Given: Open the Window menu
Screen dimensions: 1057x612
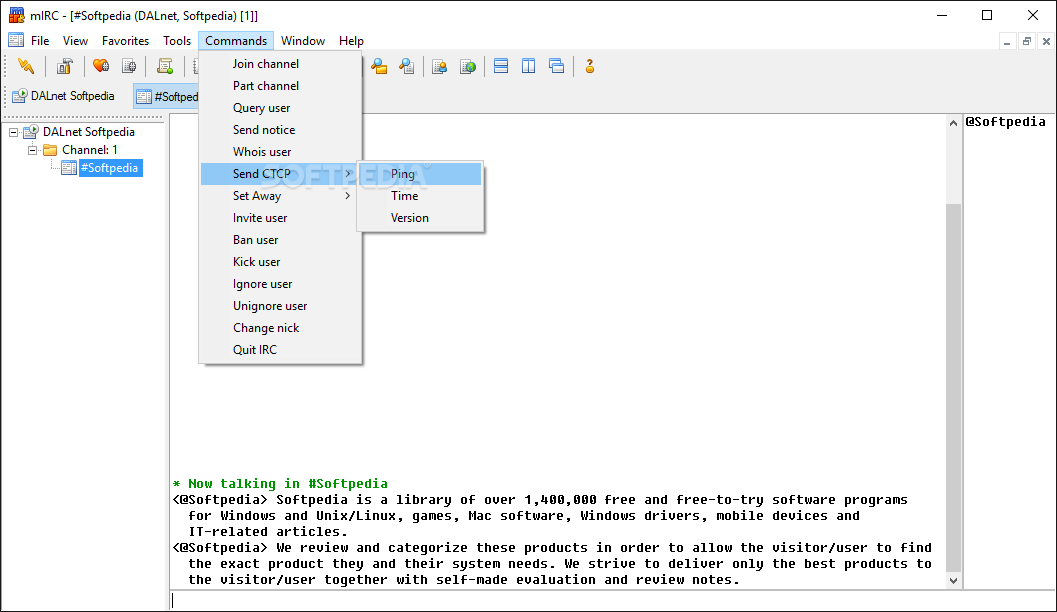Looking at the screenshot, I should (x=303, y=40).
